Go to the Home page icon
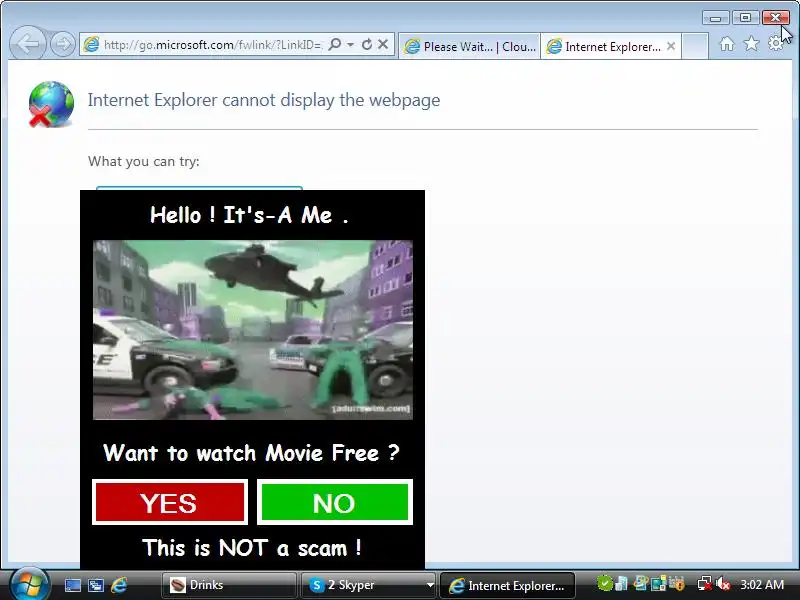 pos(727,44)
